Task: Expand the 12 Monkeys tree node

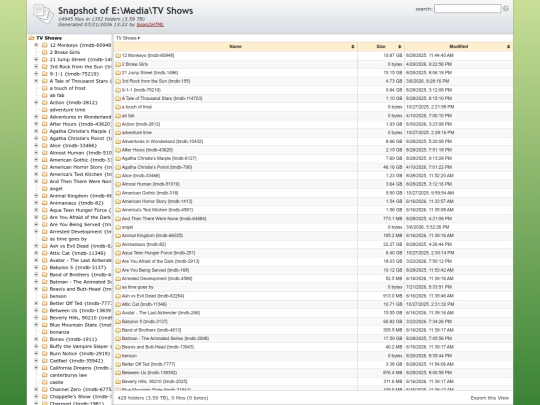Action: [x=36, y=45]
